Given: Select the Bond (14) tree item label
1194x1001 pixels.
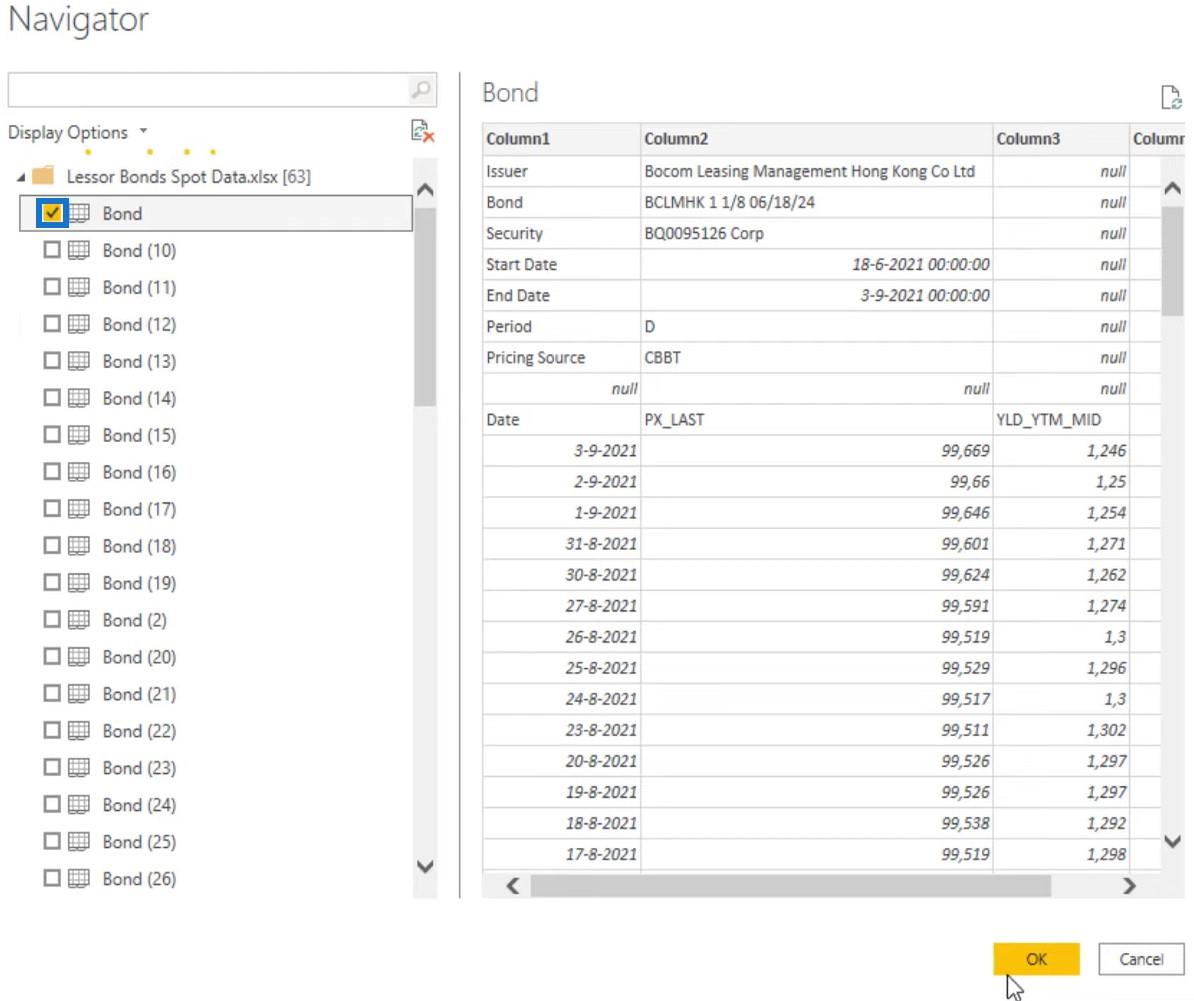Looking at the screenshot, I should [139, 398].
